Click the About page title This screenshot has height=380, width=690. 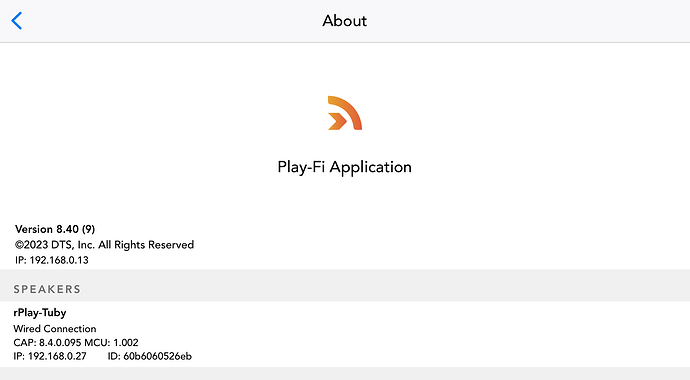point(345,21)
